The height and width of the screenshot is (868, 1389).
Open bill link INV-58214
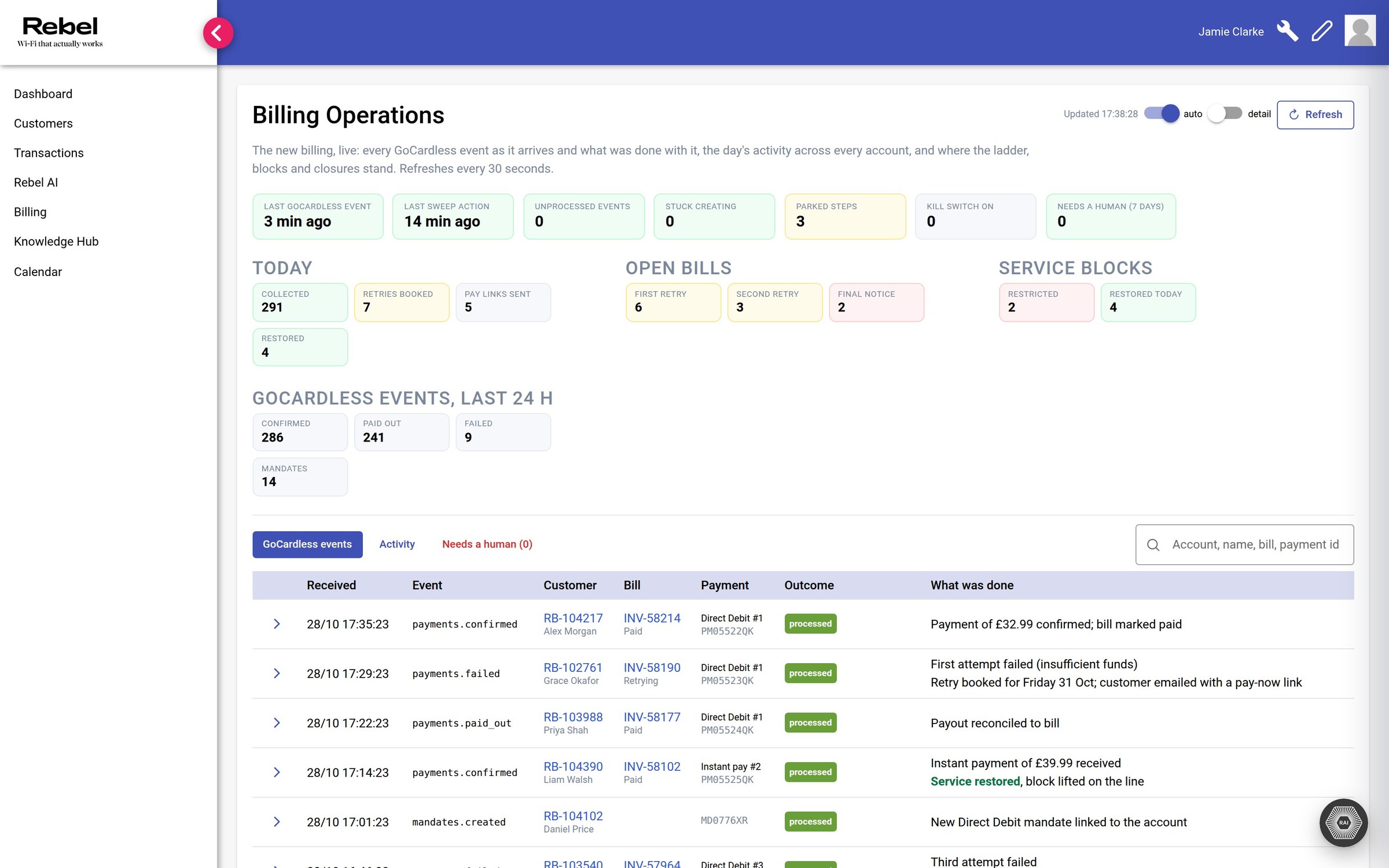(652, 618)
